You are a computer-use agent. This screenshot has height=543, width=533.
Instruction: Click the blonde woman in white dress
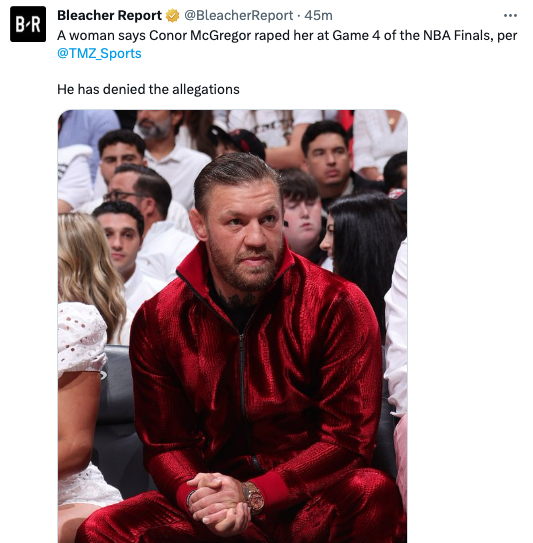pos(83,346)
